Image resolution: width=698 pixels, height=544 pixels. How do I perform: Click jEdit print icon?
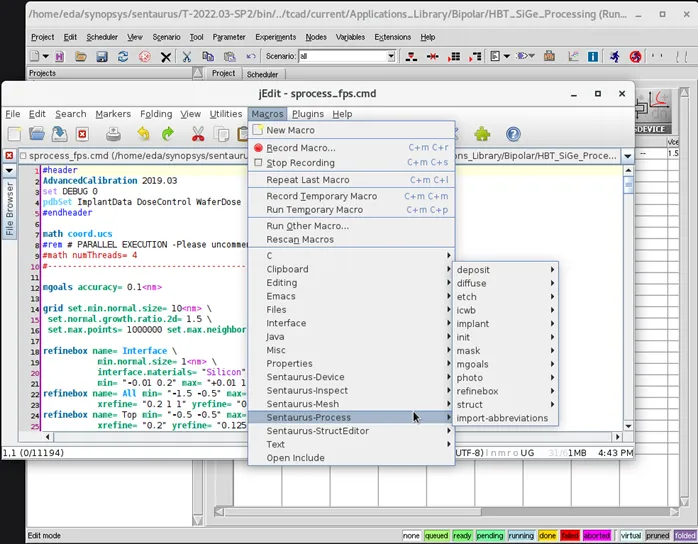coord(113,134)
